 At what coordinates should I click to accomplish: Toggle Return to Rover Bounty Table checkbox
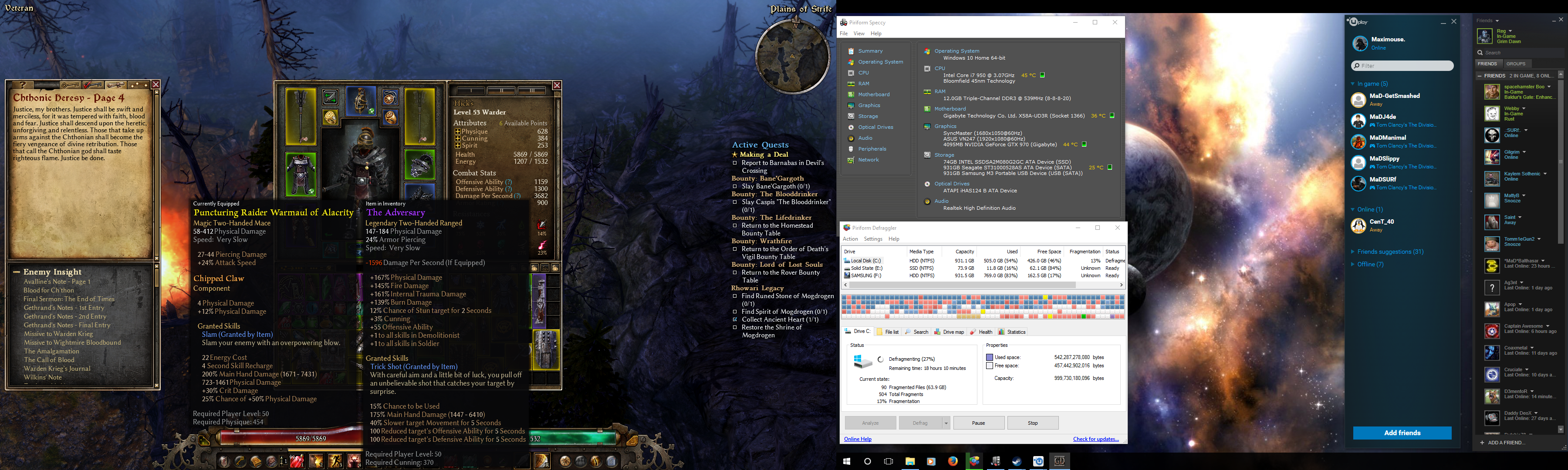[x=735, y=273]
